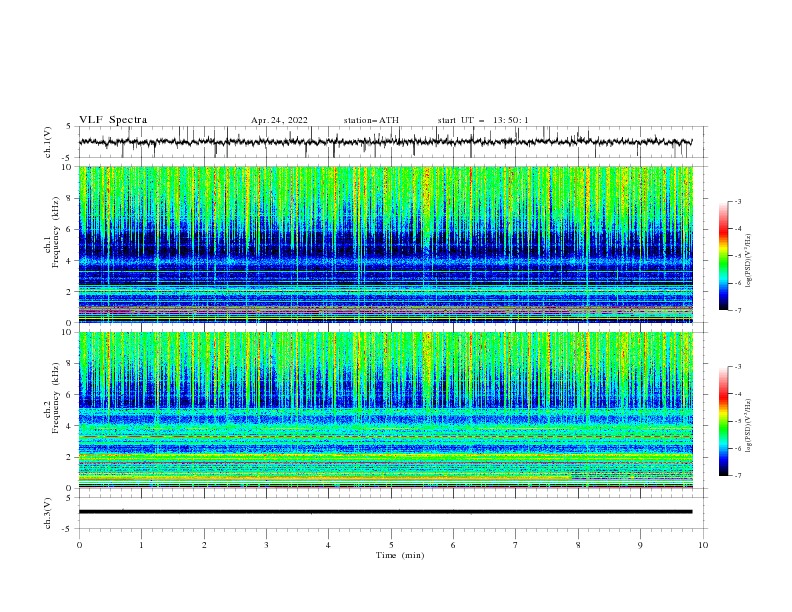Click the date 'Apr. 24, 2022'
Screen dimensions: 792x612
279,120
